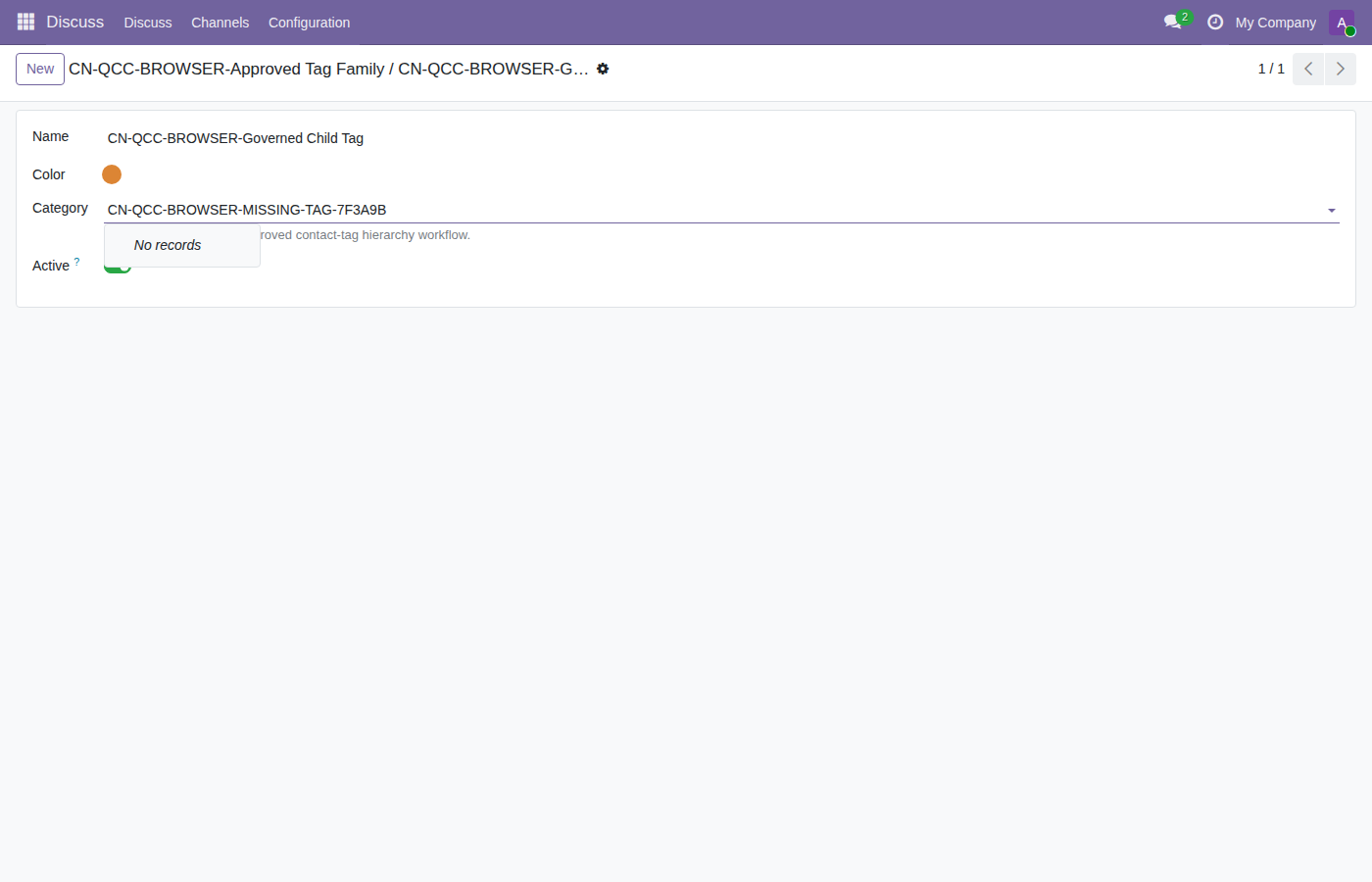Go to next record arrow
The height and width of the screenshot is (882, 1372).
coord(1341,69)
